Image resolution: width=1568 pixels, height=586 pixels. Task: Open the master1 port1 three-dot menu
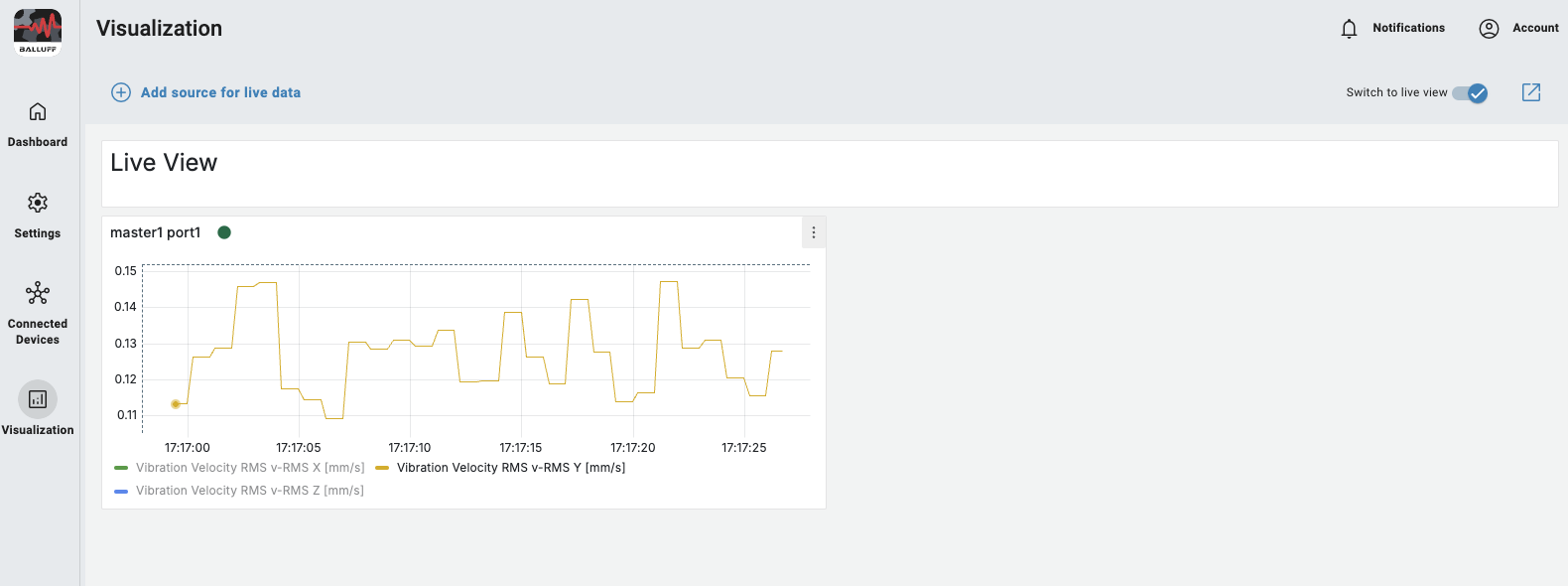click(814, 232)
